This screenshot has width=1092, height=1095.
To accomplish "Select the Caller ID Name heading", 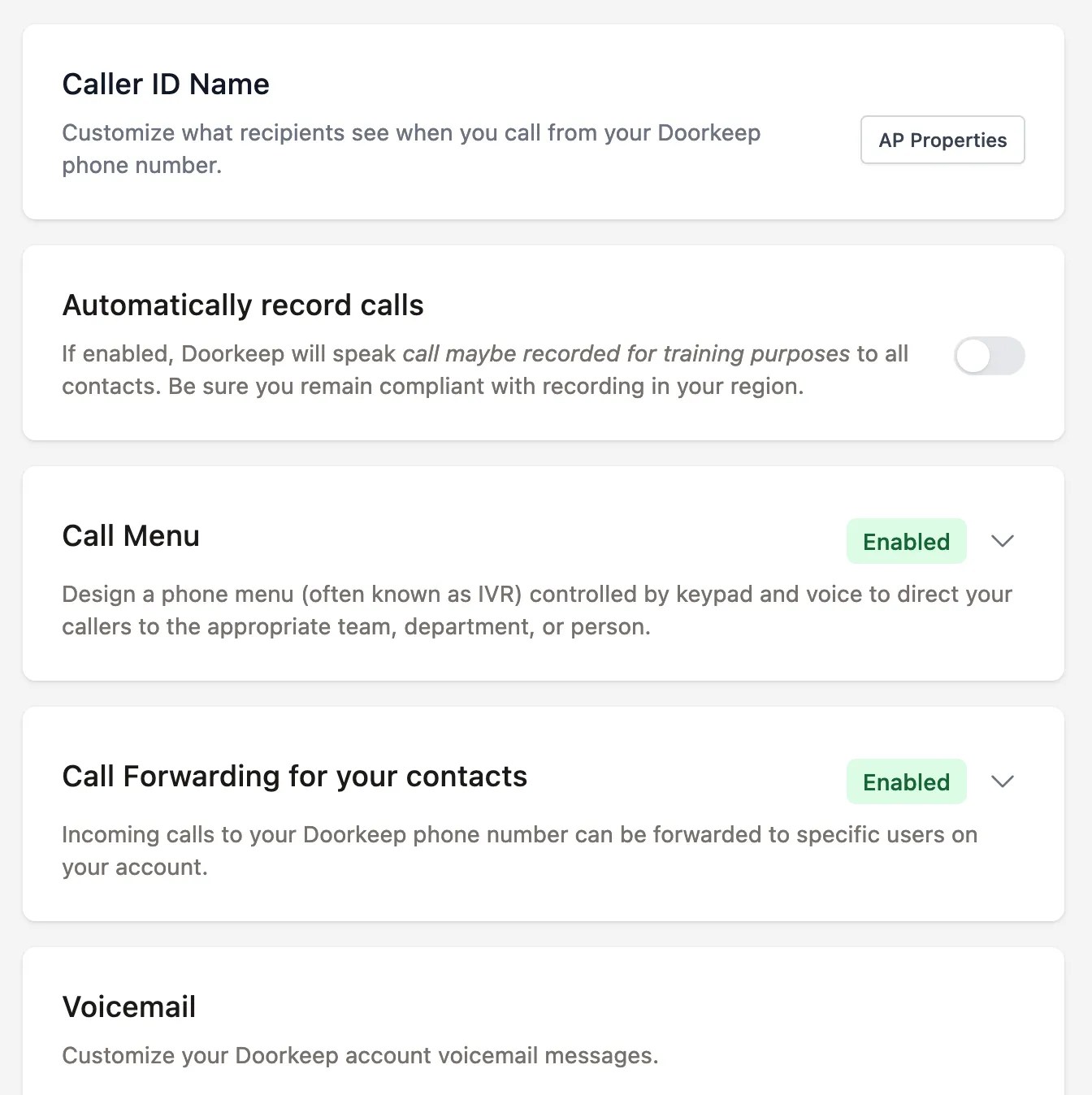I will click(165, 84).
